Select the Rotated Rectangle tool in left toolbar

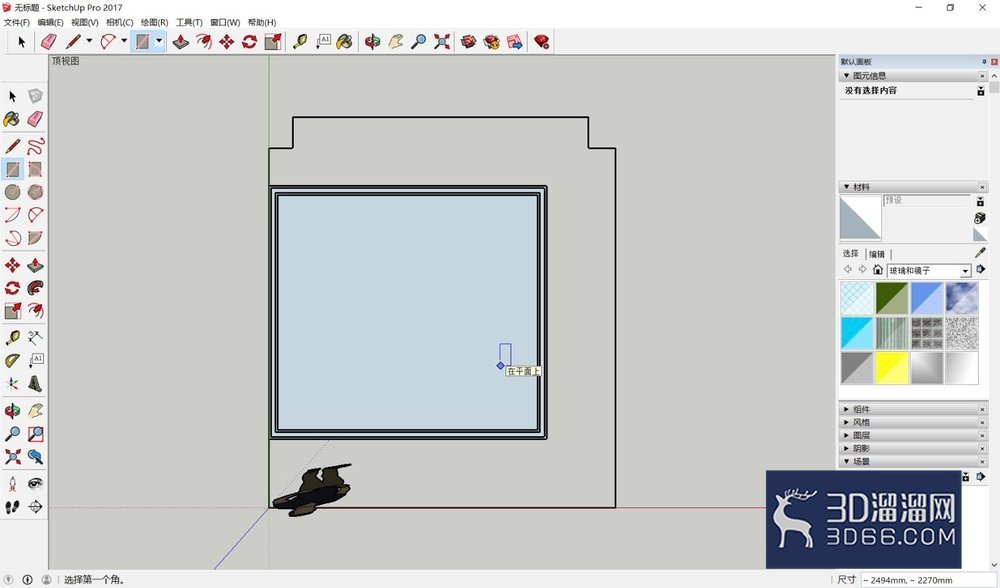point(35,169)
